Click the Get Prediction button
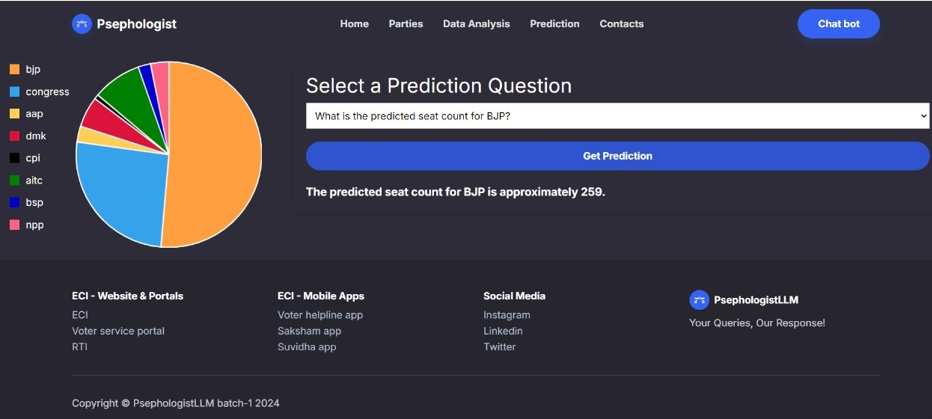The image size is (932, 419). click(x=617, y=156)
